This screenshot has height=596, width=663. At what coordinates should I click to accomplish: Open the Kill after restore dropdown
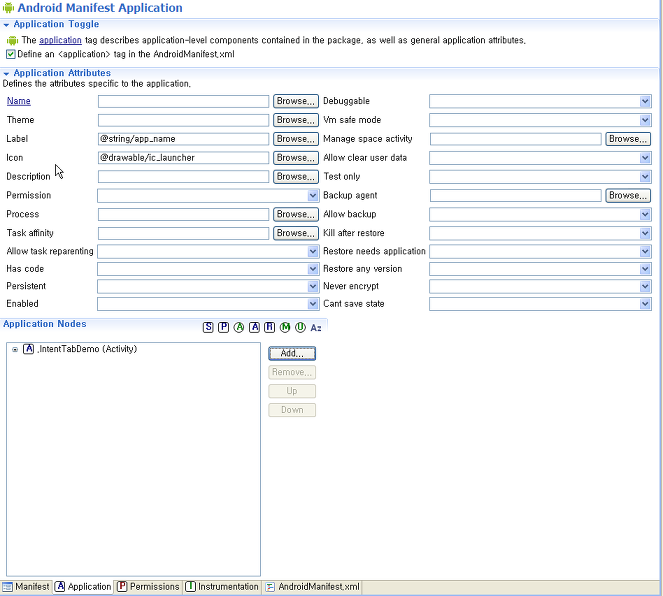tap(645, 233)
